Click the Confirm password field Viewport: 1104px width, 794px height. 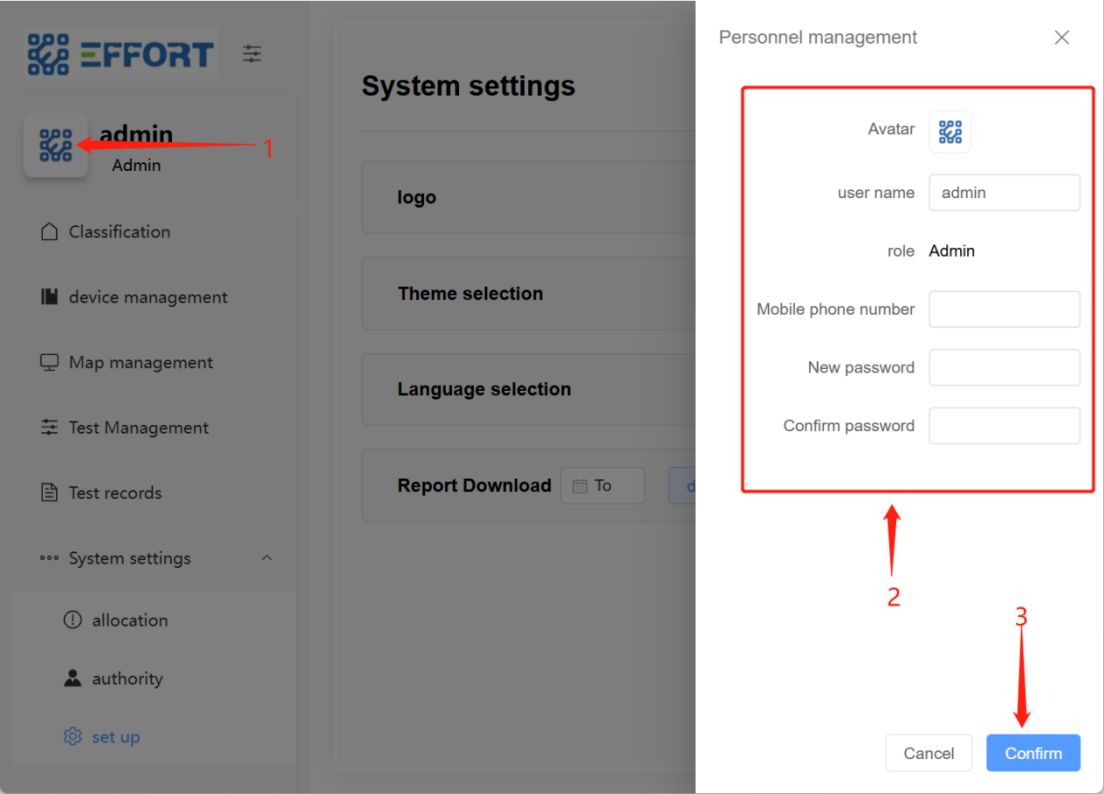[1004, 425]
